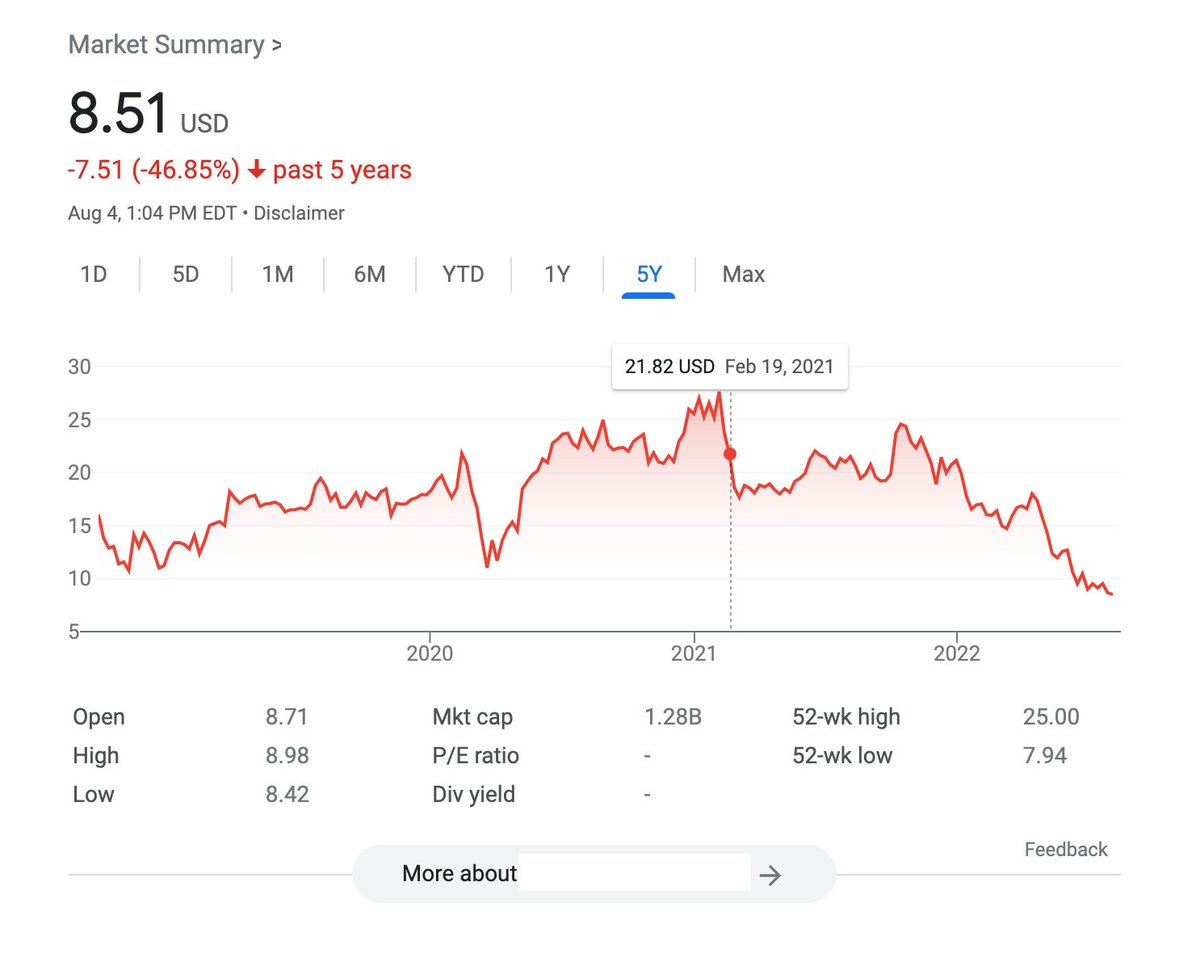Click the 15 y-axis label
1200x966 pixels.
(x=79, y=525)
